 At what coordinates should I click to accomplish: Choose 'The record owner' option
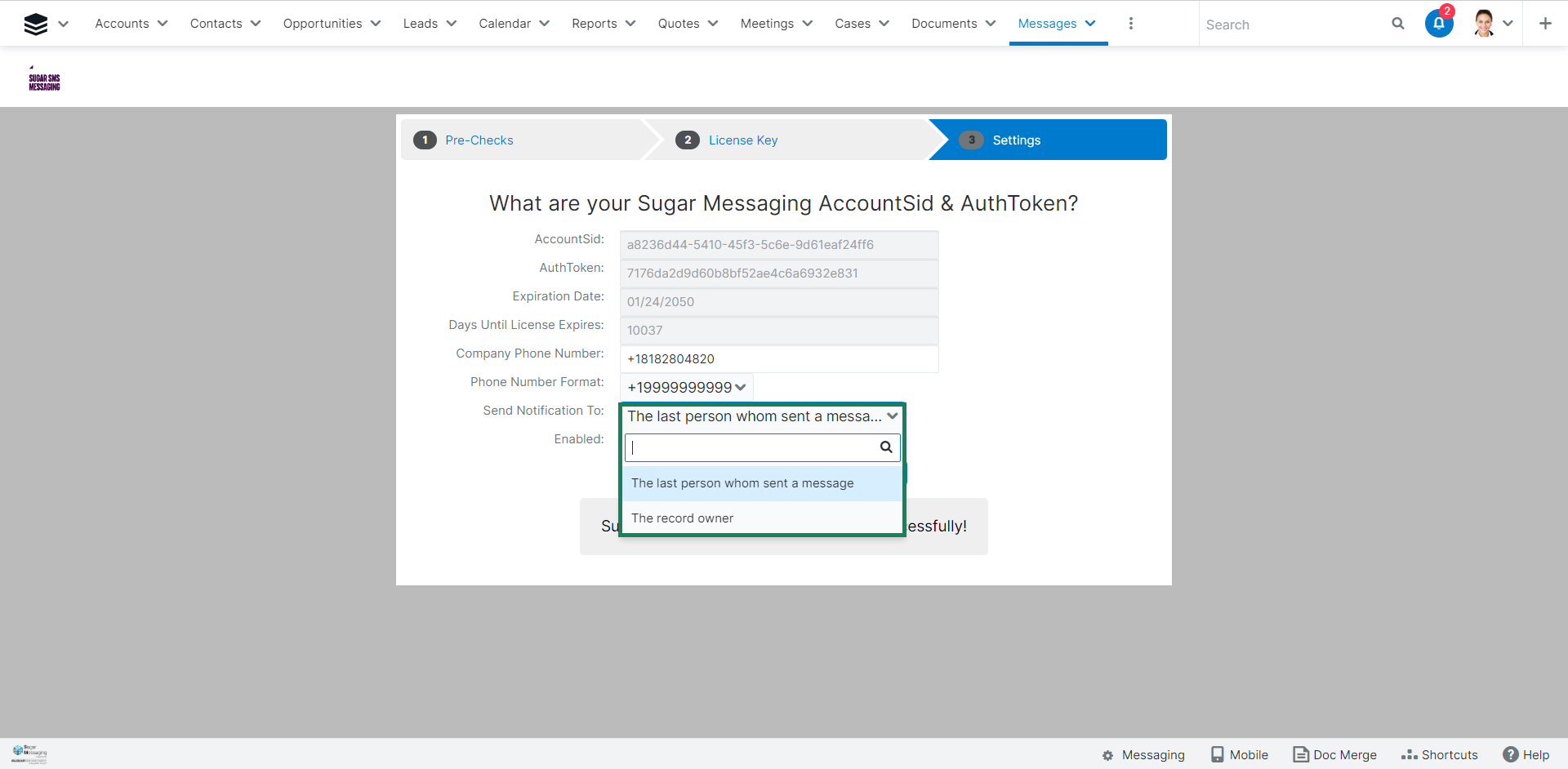coord(682,518)
